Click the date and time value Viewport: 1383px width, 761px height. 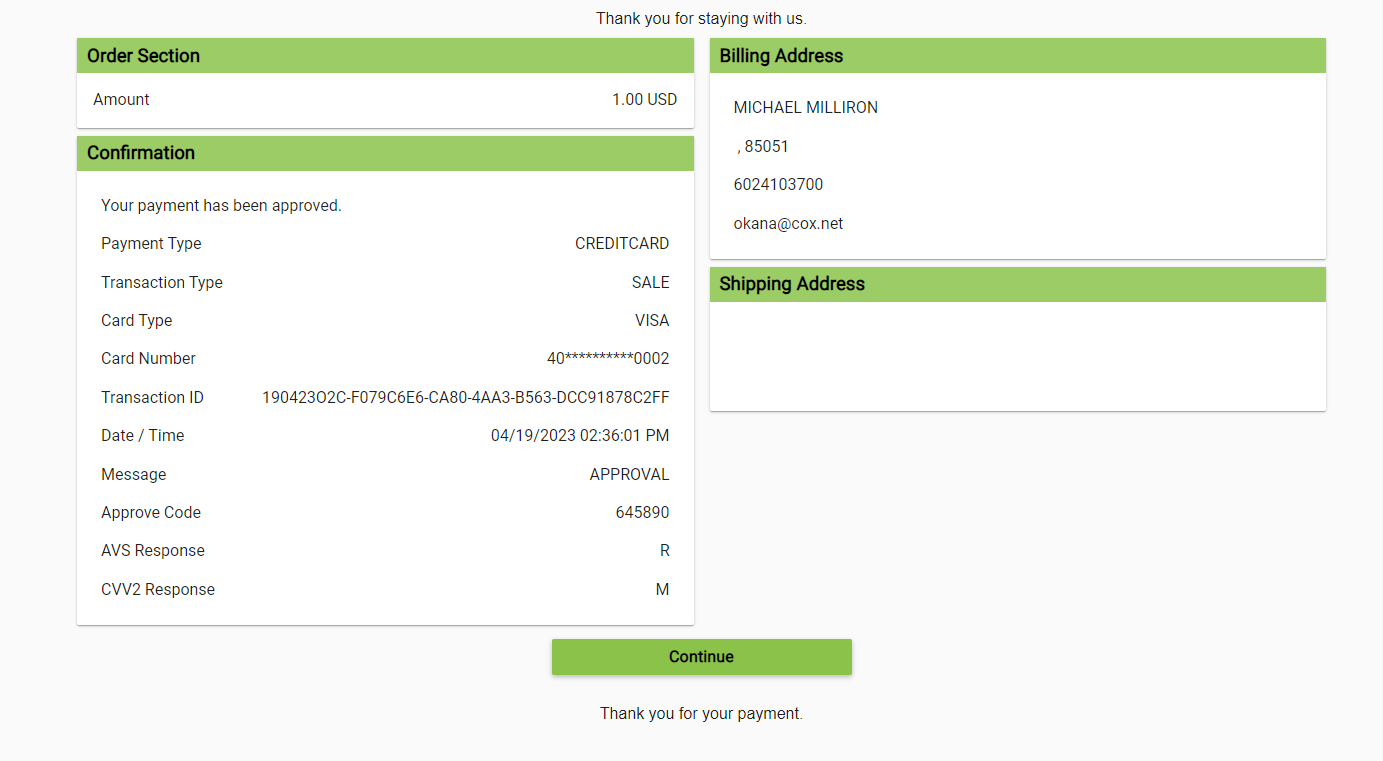580,436
